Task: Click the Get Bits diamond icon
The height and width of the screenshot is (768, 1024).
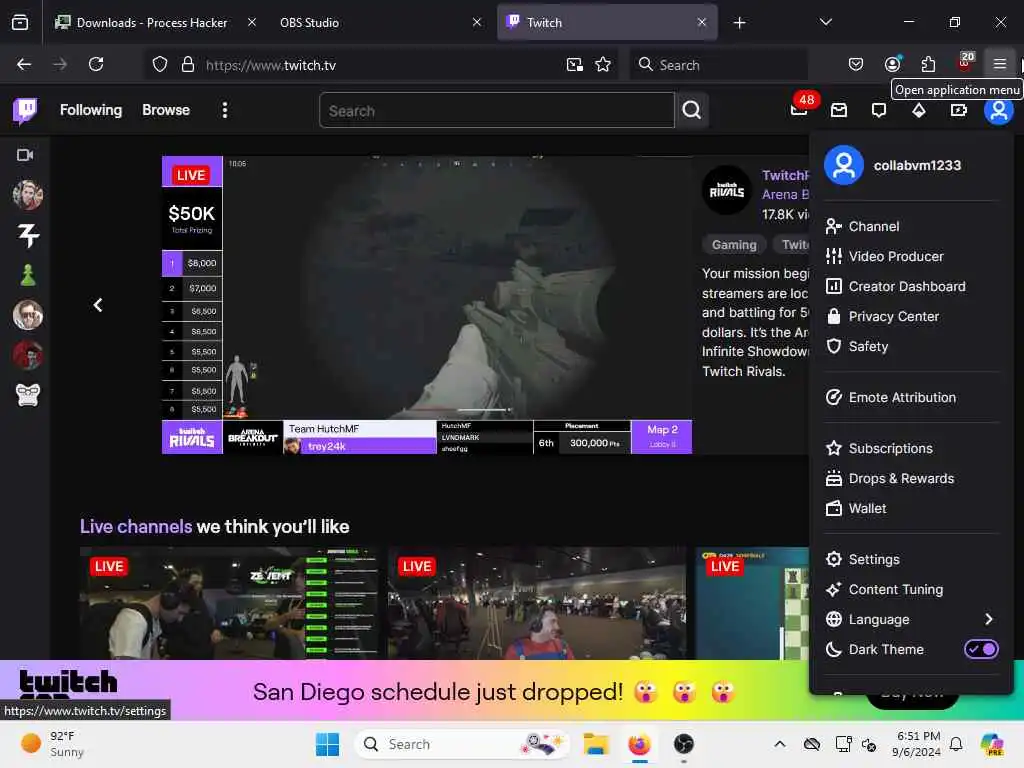Action: click(918, 110)
